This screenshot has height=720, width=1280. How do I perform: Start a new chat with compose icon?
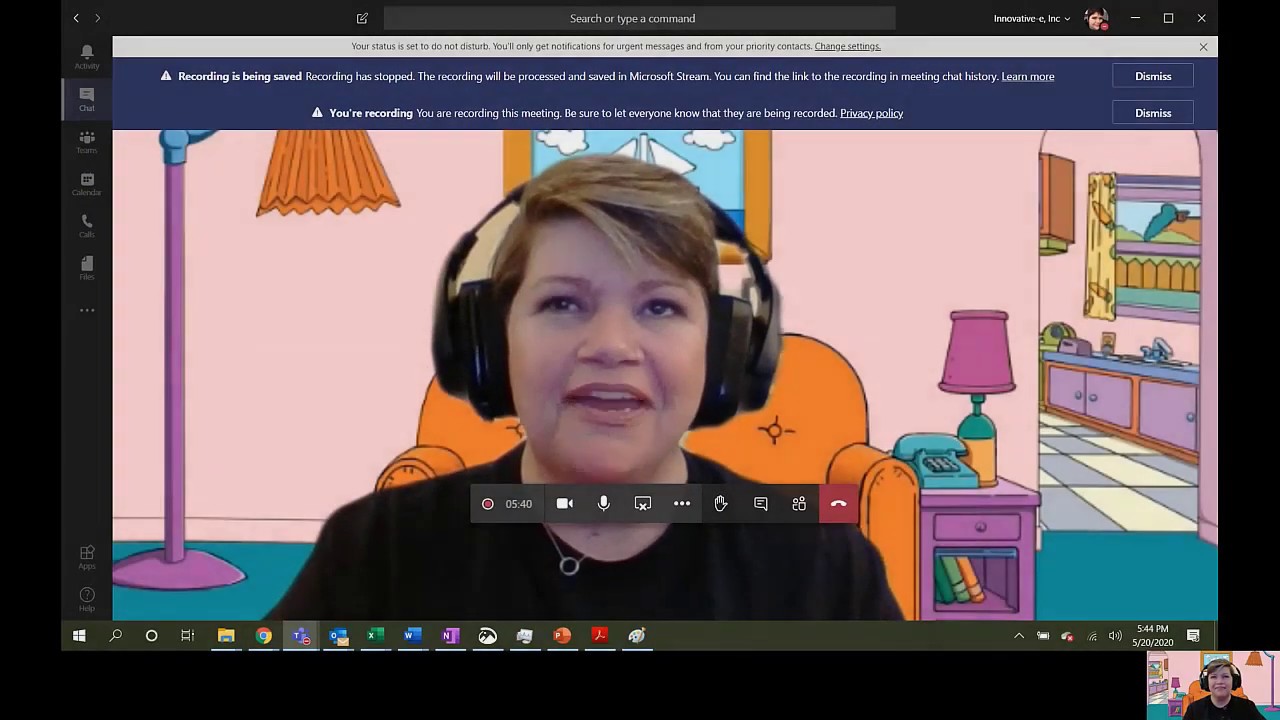362,18
